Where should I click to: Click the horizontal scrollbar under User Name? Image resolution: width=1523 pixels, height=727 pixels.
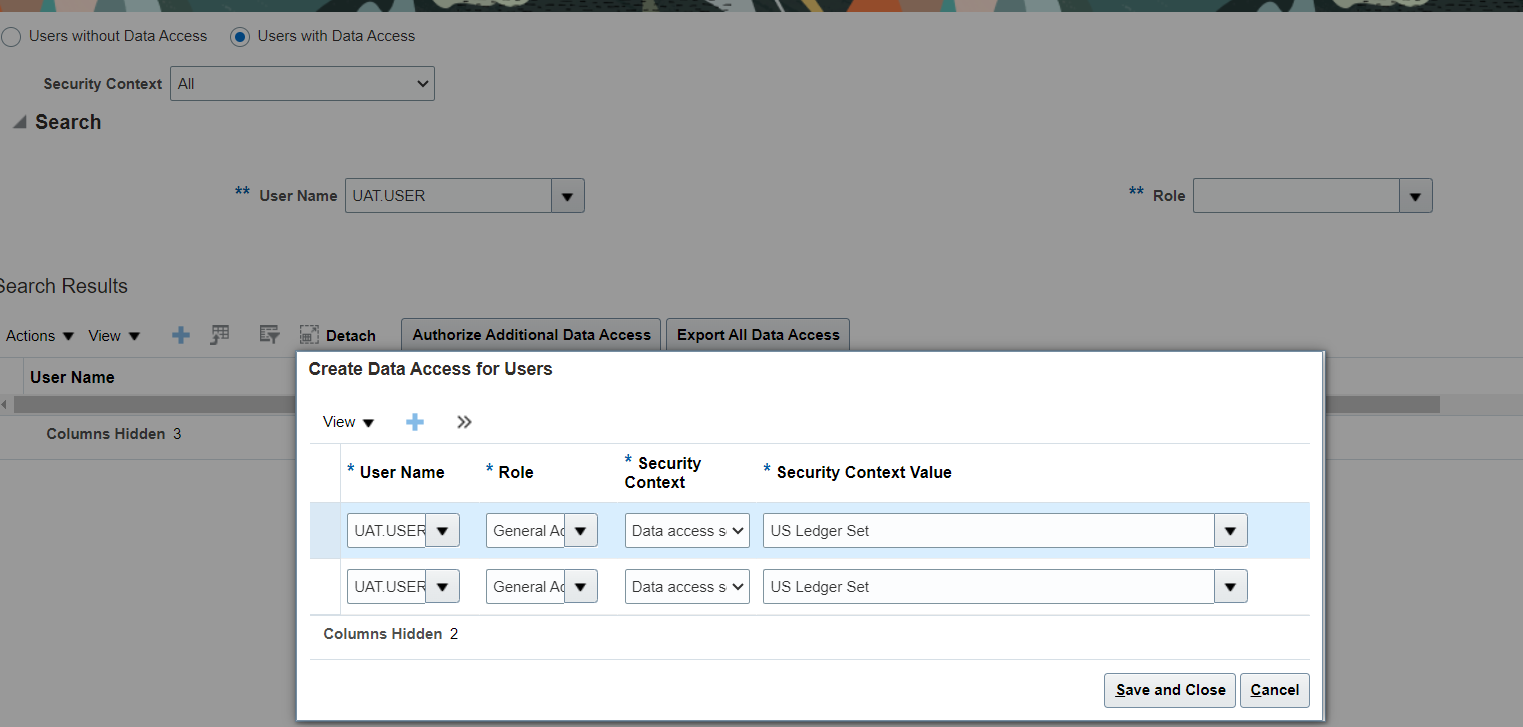coord(150,404)
